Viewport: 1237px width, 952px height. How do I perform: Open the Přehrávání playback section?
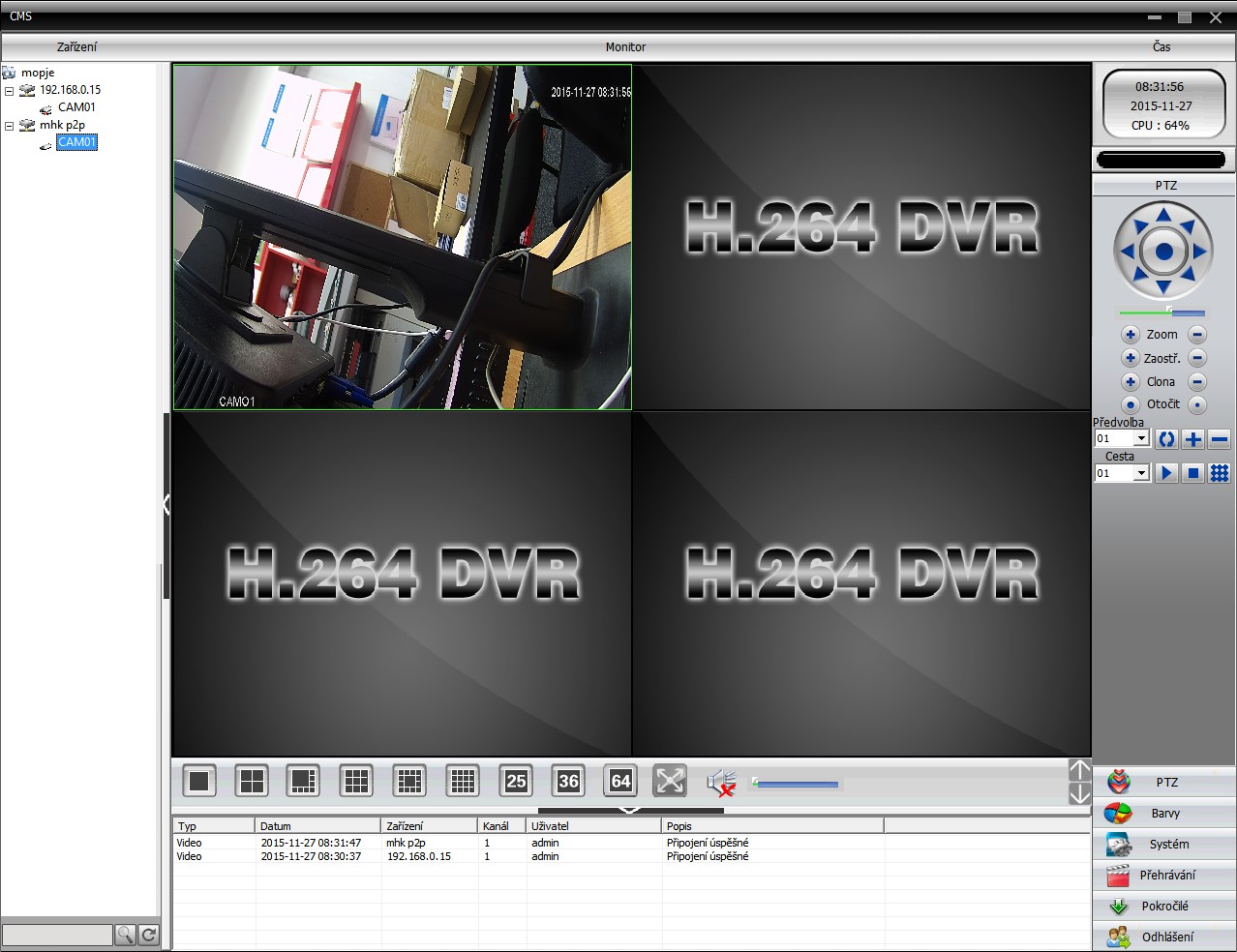(x=1164, y=876)
